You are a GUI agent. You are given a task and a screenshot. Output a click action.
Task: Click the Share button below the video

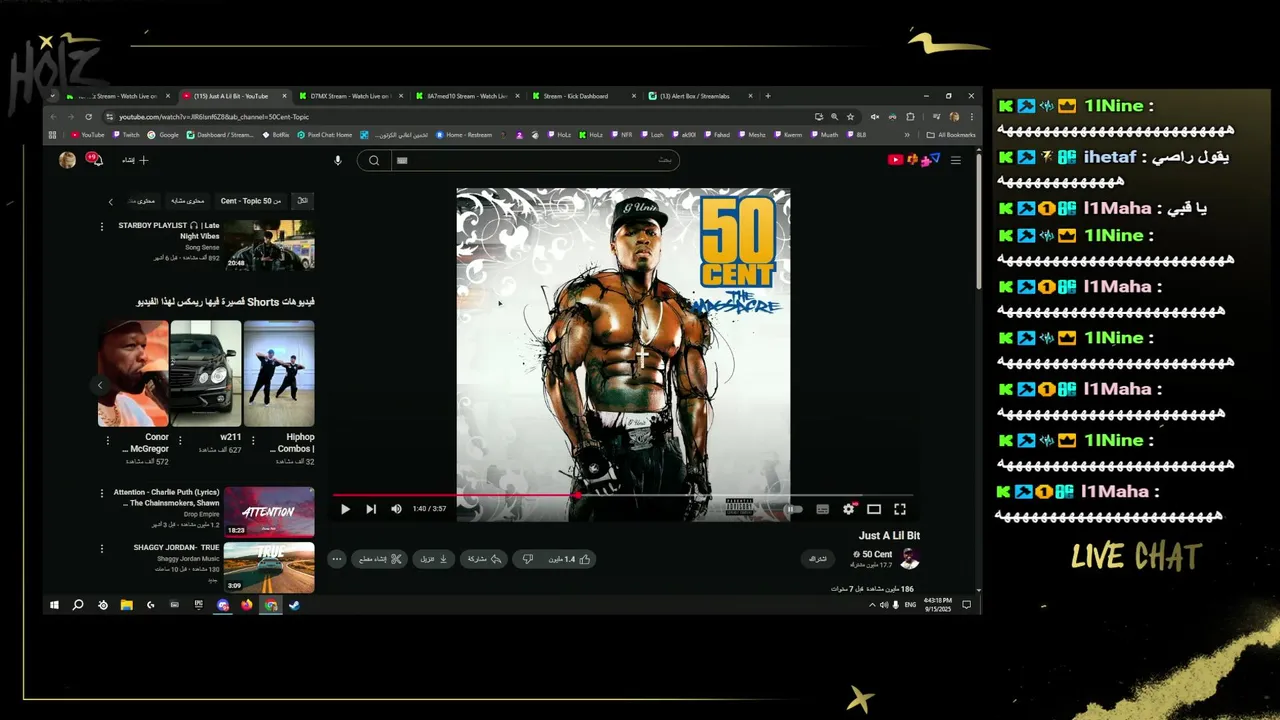click(x=484, y=559)
